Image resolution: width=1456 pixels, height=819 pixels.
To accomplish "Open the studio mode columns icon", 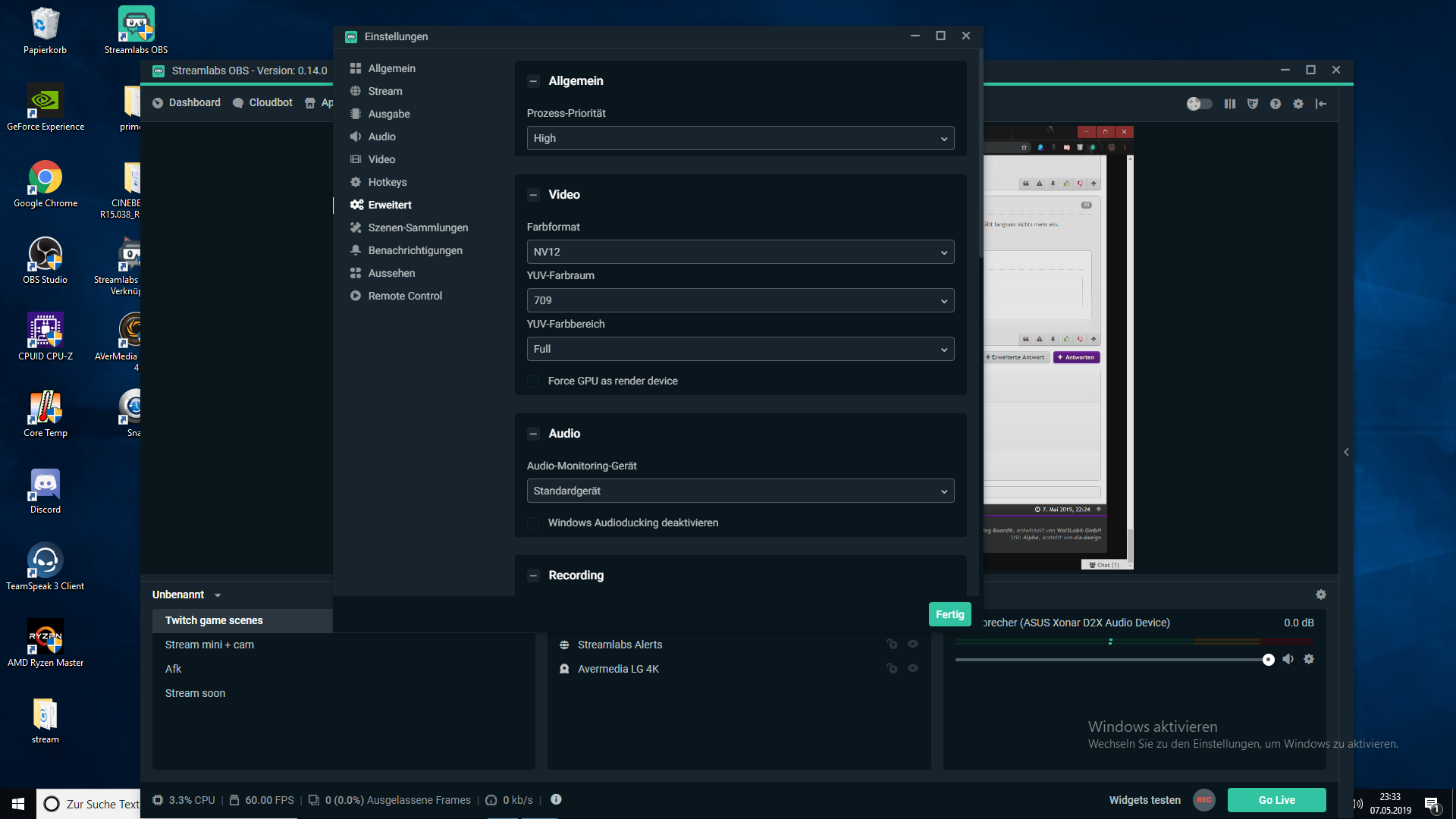I will [x=1230, y=104].
